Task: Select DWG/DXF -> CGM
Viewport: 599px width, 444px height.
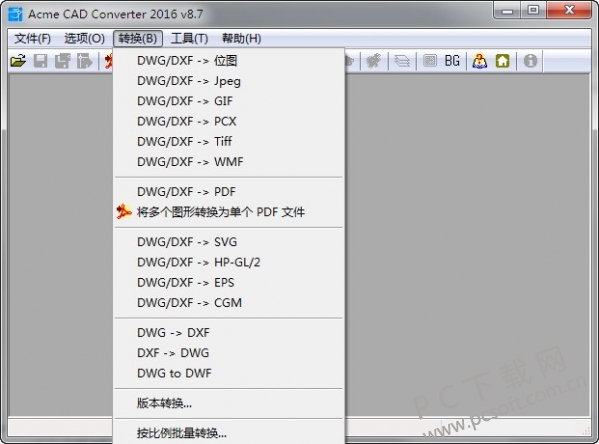Action: coord(229,303)
